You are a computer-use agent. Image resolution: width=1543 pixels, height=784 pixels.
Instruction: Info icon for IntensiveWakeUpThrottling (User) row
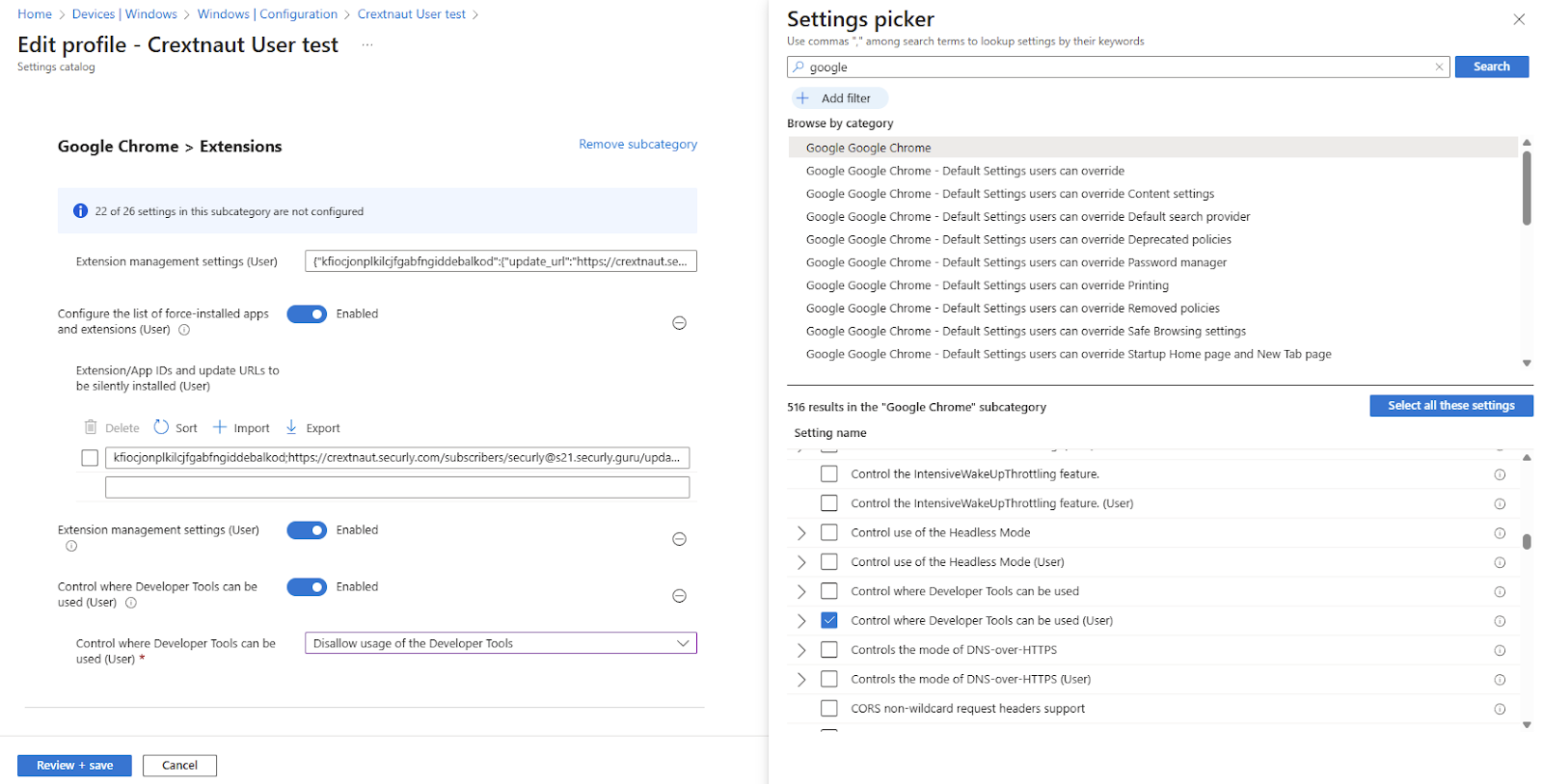pos(1500,504)
